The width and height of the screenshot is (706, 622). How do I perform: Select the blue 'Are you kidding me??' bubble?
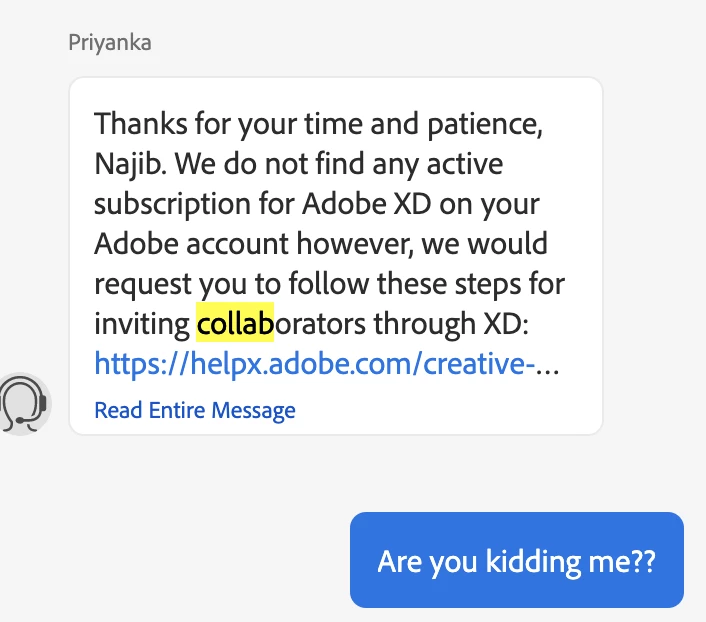click(516, 560)
